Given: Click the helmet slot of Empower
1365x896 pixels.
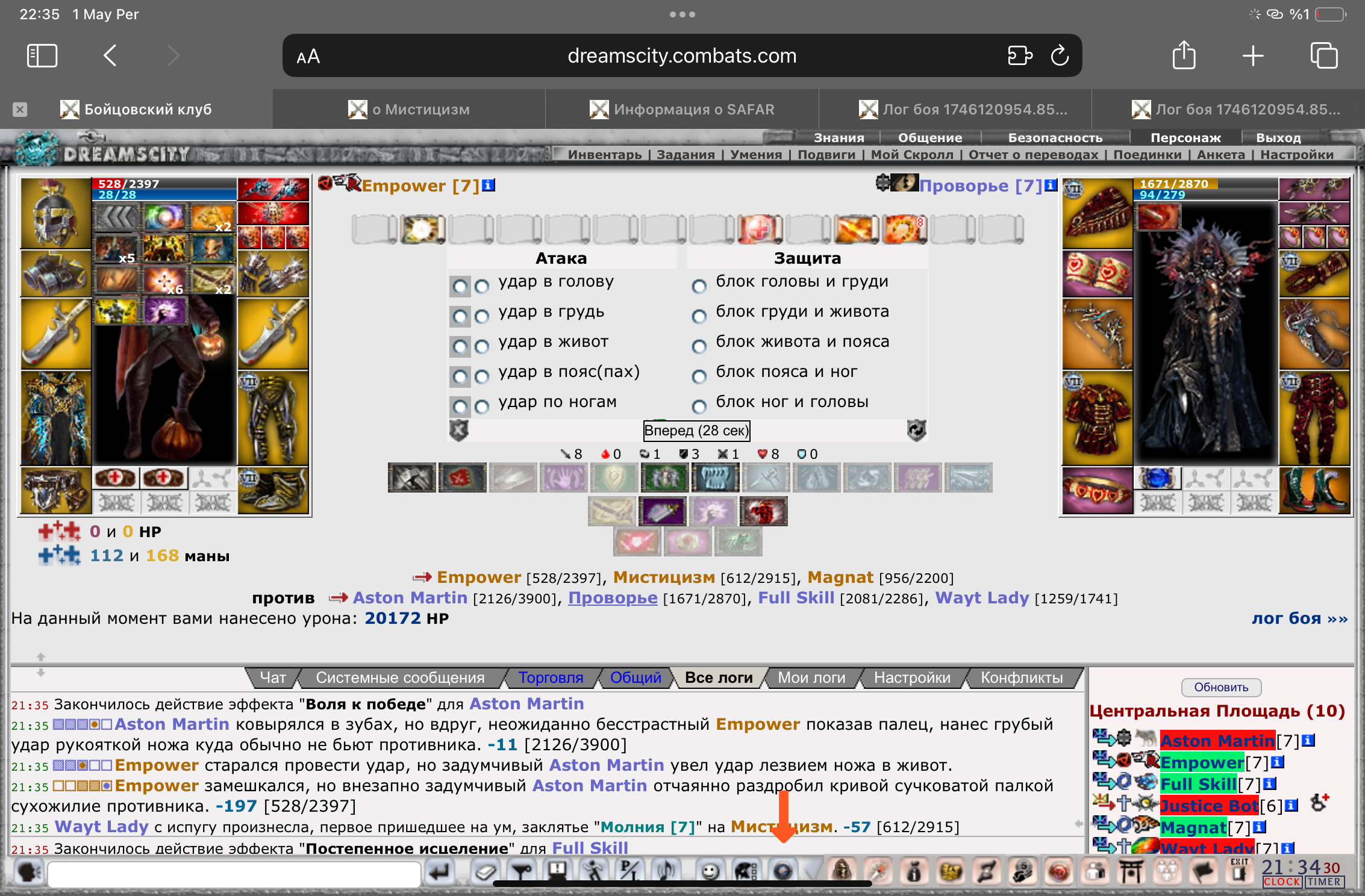Looking at the screenshot, I should coord(56,213).
